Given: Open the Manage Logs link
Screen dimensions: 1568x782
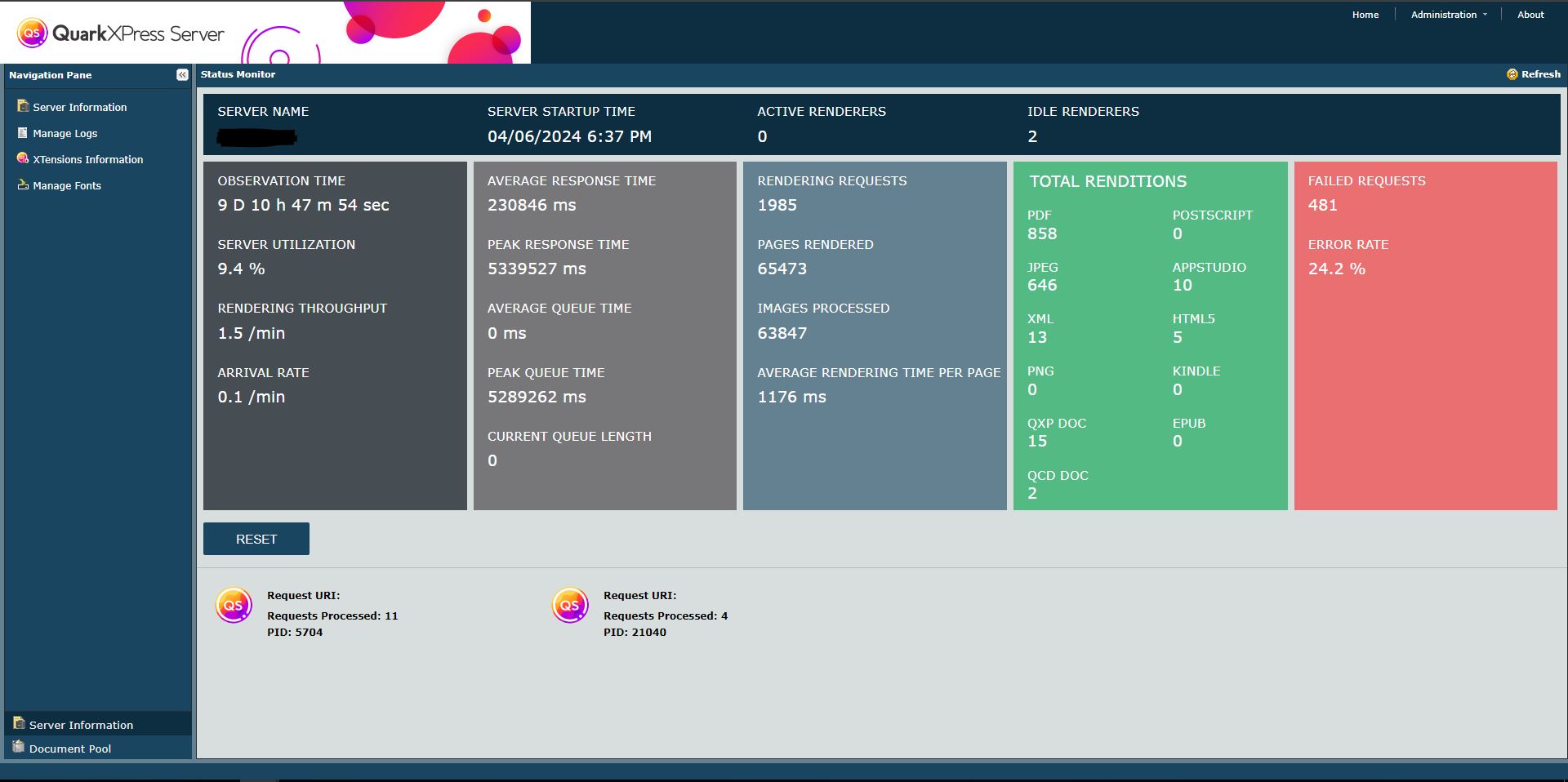Looking at the screenshot, I should pos(65,134).
